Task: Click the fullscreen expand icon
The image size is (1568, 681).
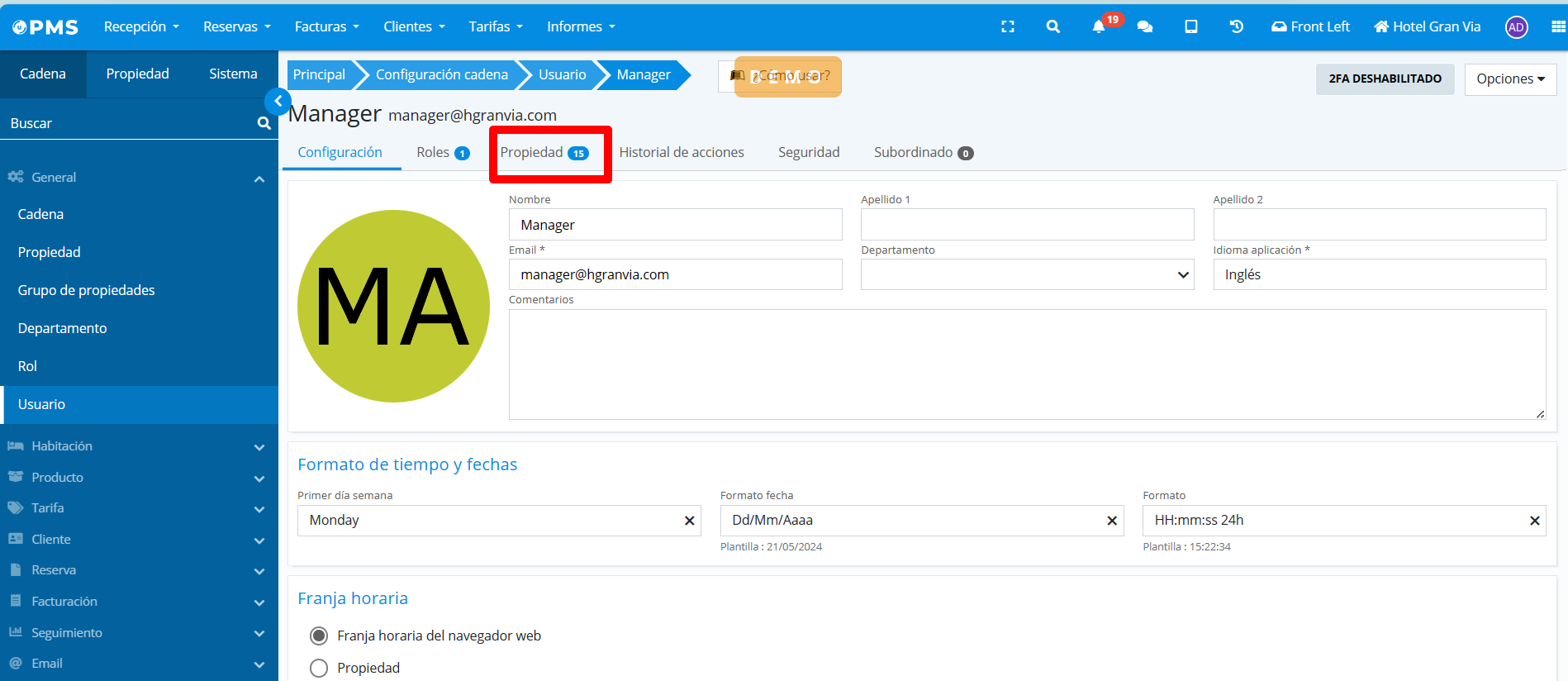Action: click(1007, 26)
